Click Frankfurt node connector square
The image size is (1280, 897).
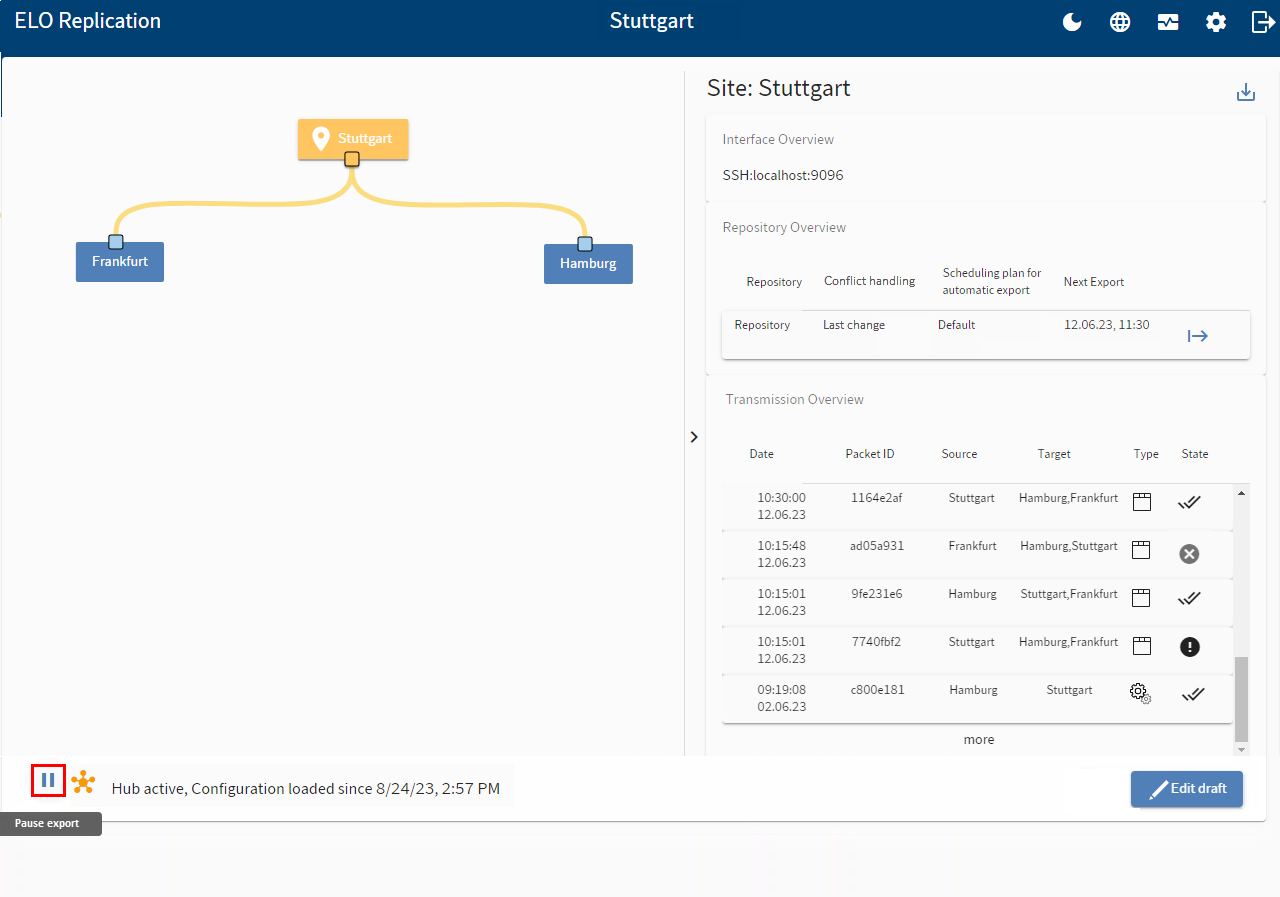point(116,241)
